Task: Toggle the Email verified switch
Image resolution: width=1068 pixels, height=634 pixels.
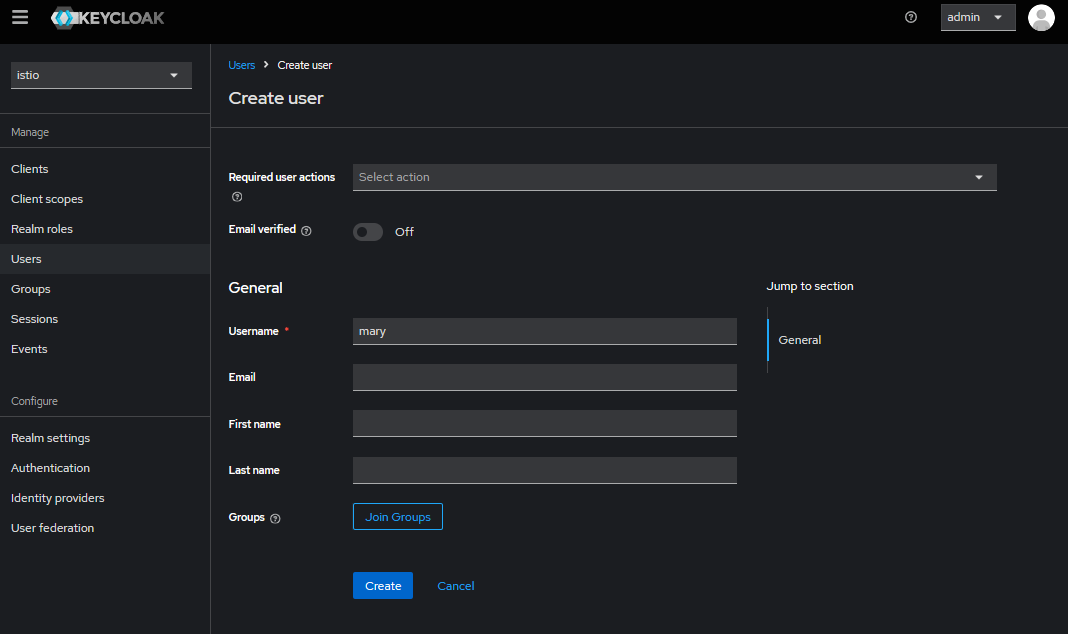Action: [368, 232]
